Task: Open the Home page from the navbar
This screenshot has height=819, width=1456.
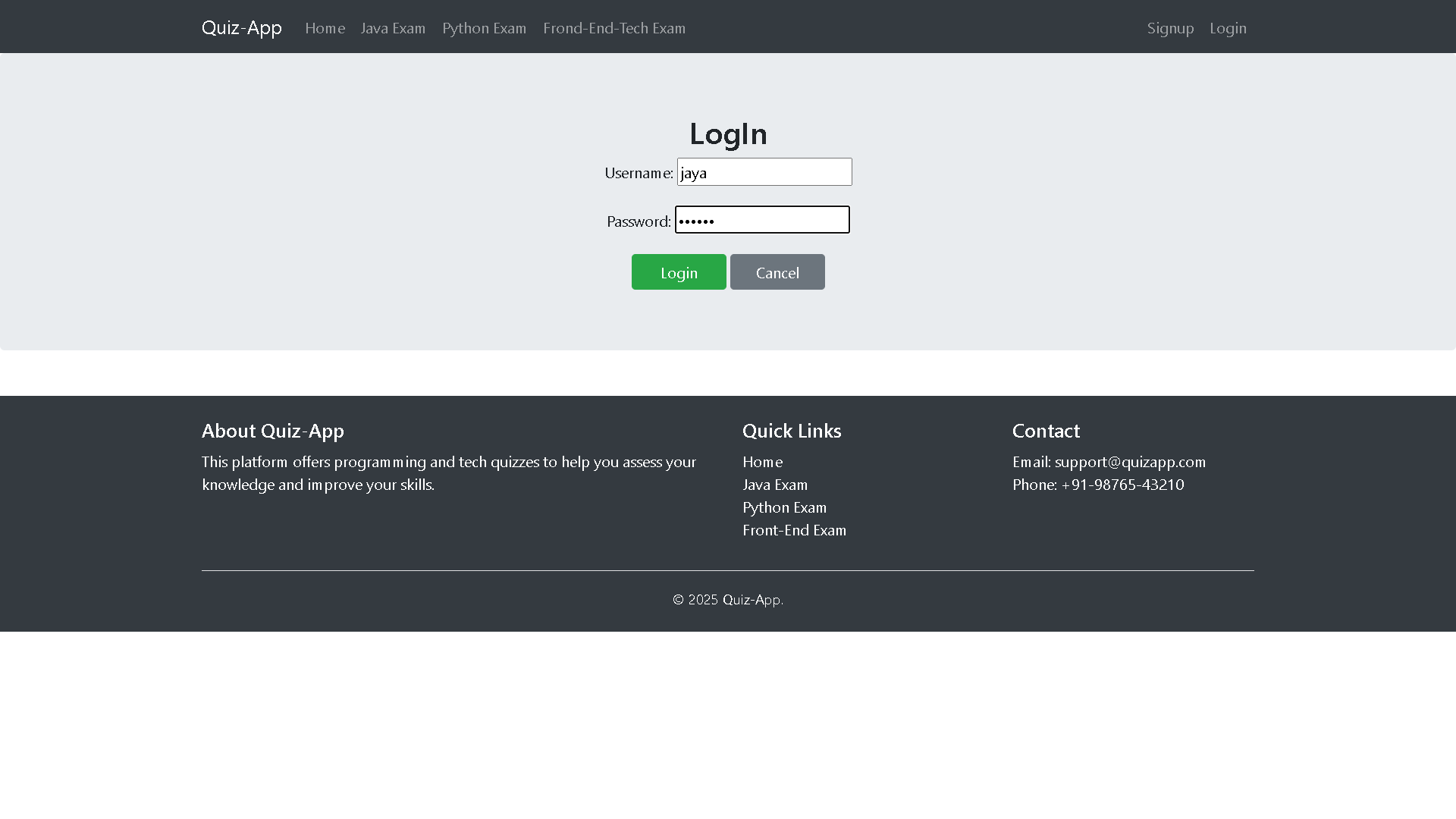Action: [325, 28]
